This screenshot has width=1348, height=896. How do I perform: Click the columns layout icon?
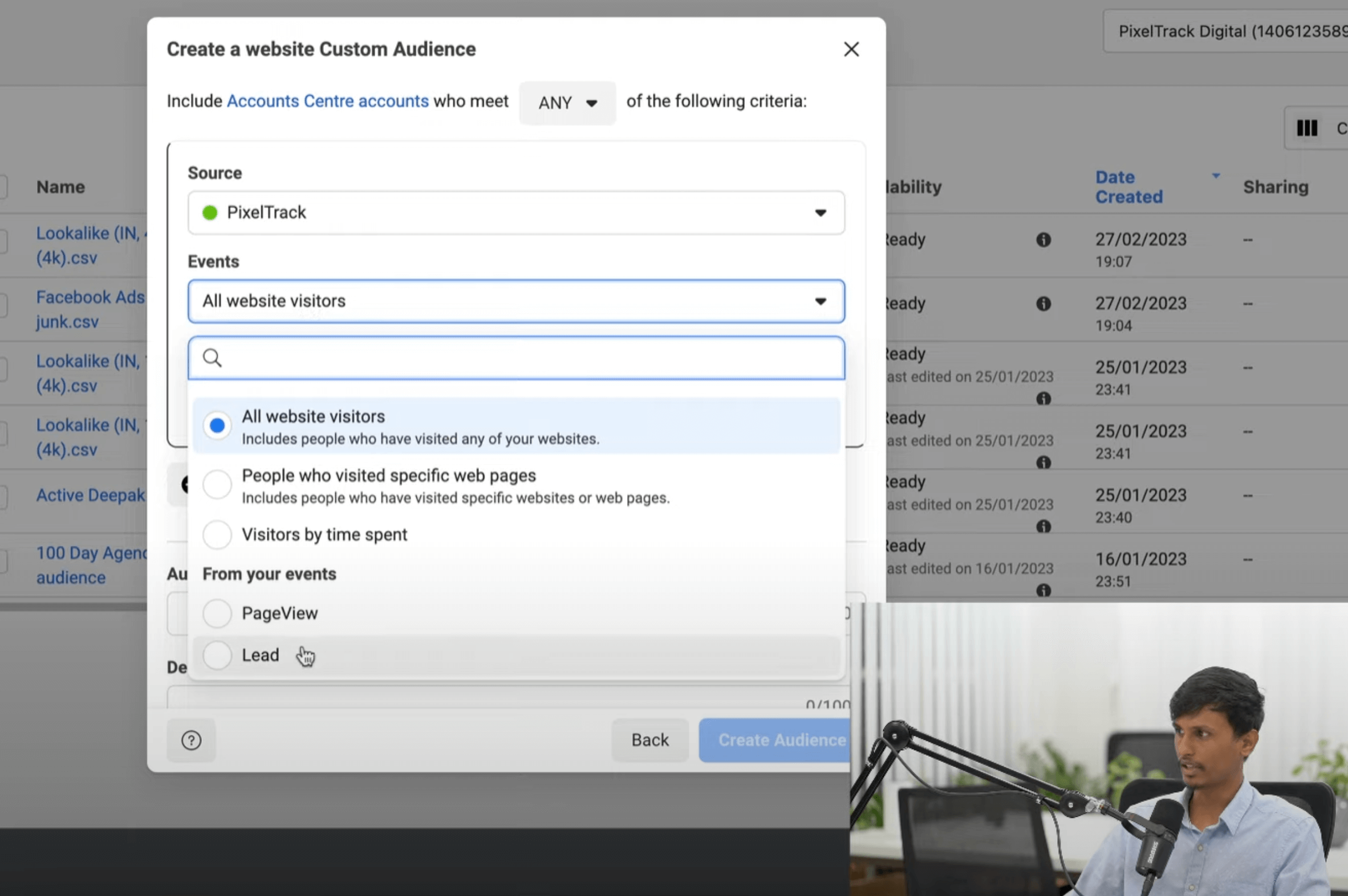(x=1306, y=128)
